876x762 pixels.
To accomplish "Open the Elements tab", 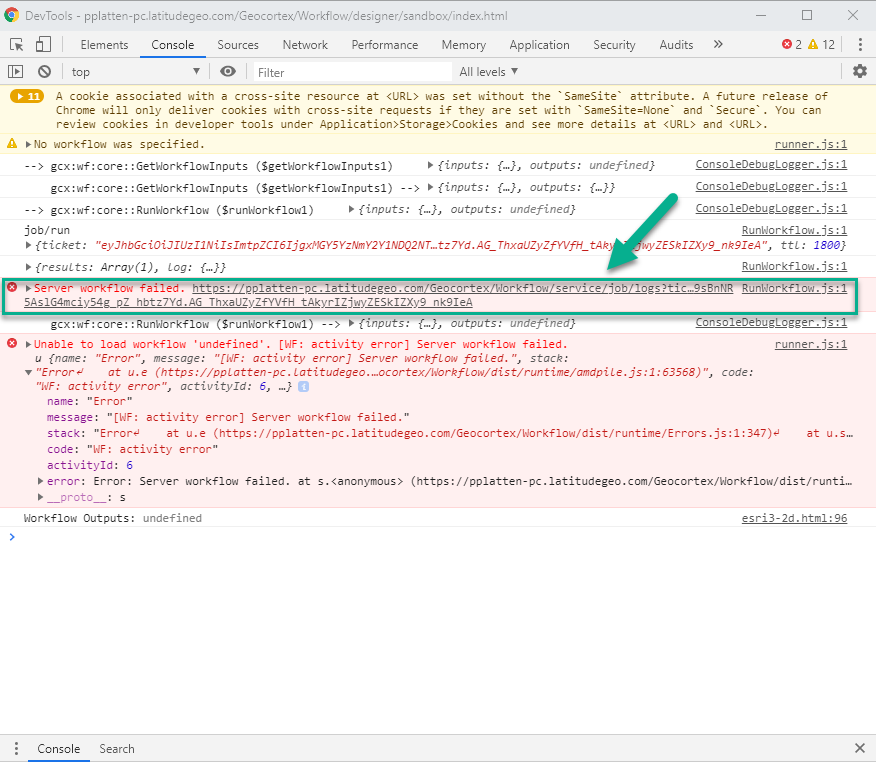I will pyautogui.click(x=104, y=45).
